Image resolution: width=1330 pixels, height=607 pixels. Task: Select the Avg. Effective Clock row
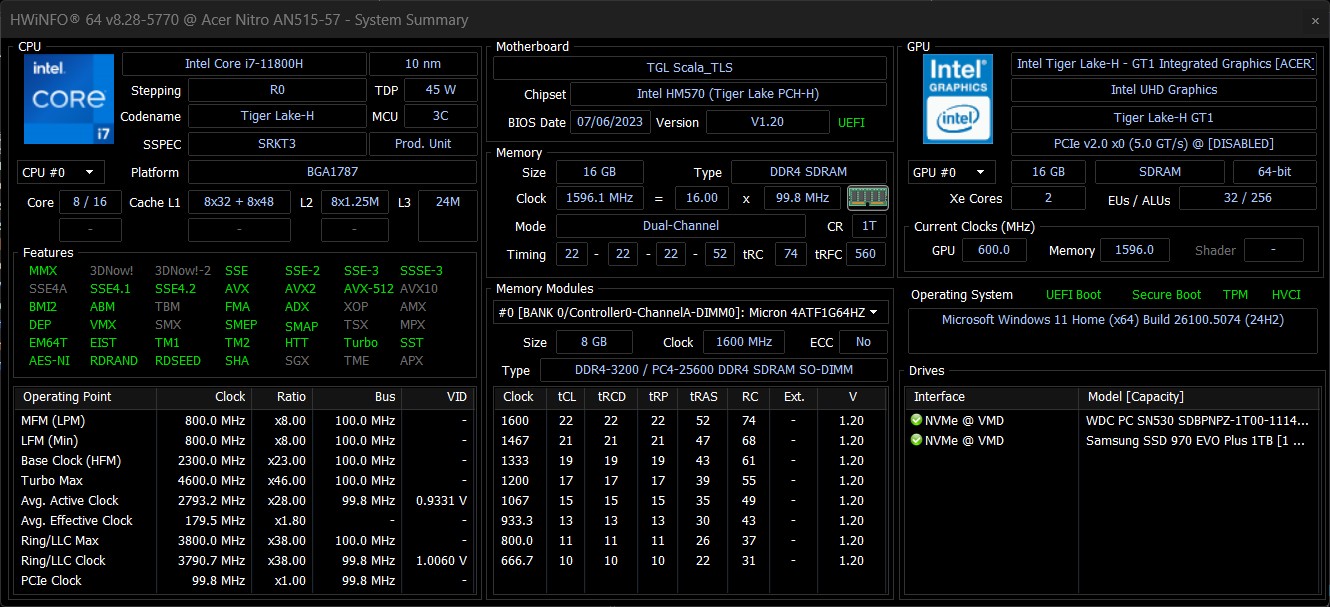(x=244, y=521)
